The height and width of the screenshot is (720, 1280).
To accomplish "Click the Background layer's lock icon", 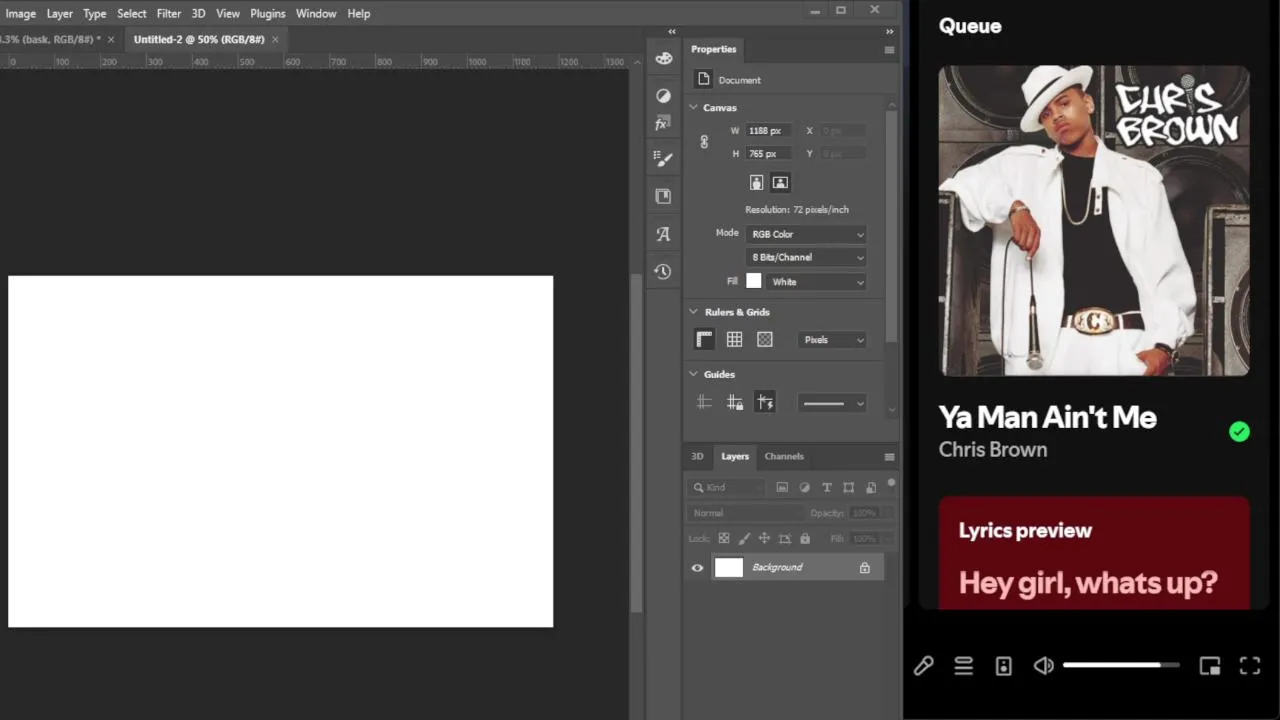I will click(864, 568).
